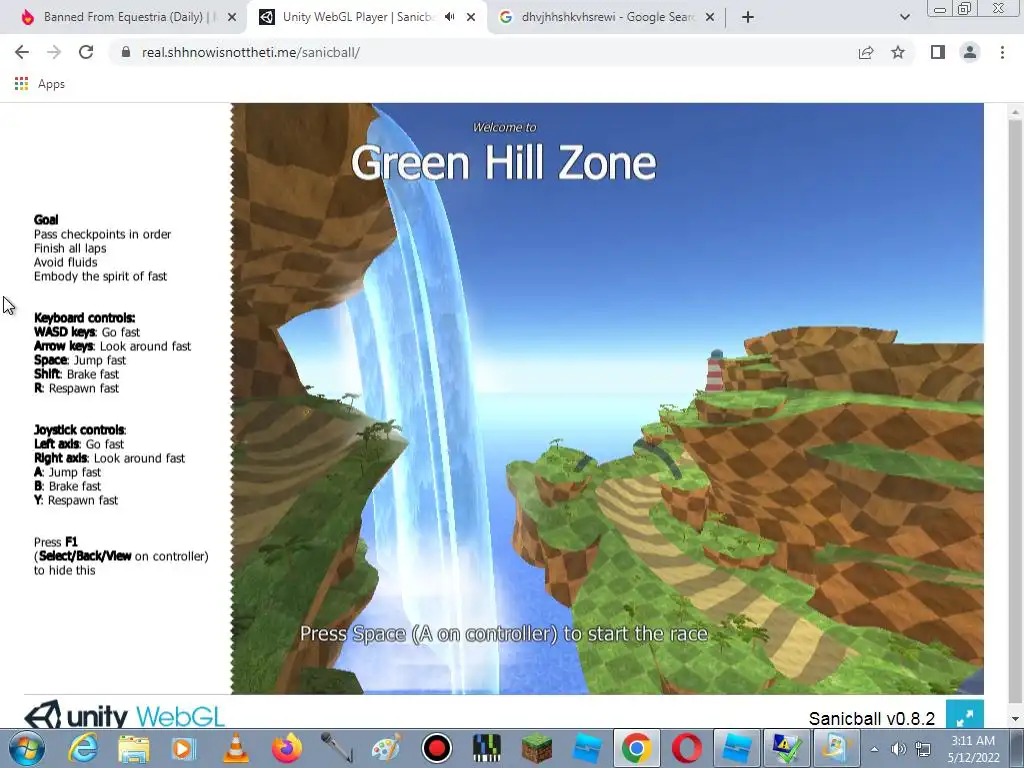
Task: Open a new browser tab
Action: point(748,17)
